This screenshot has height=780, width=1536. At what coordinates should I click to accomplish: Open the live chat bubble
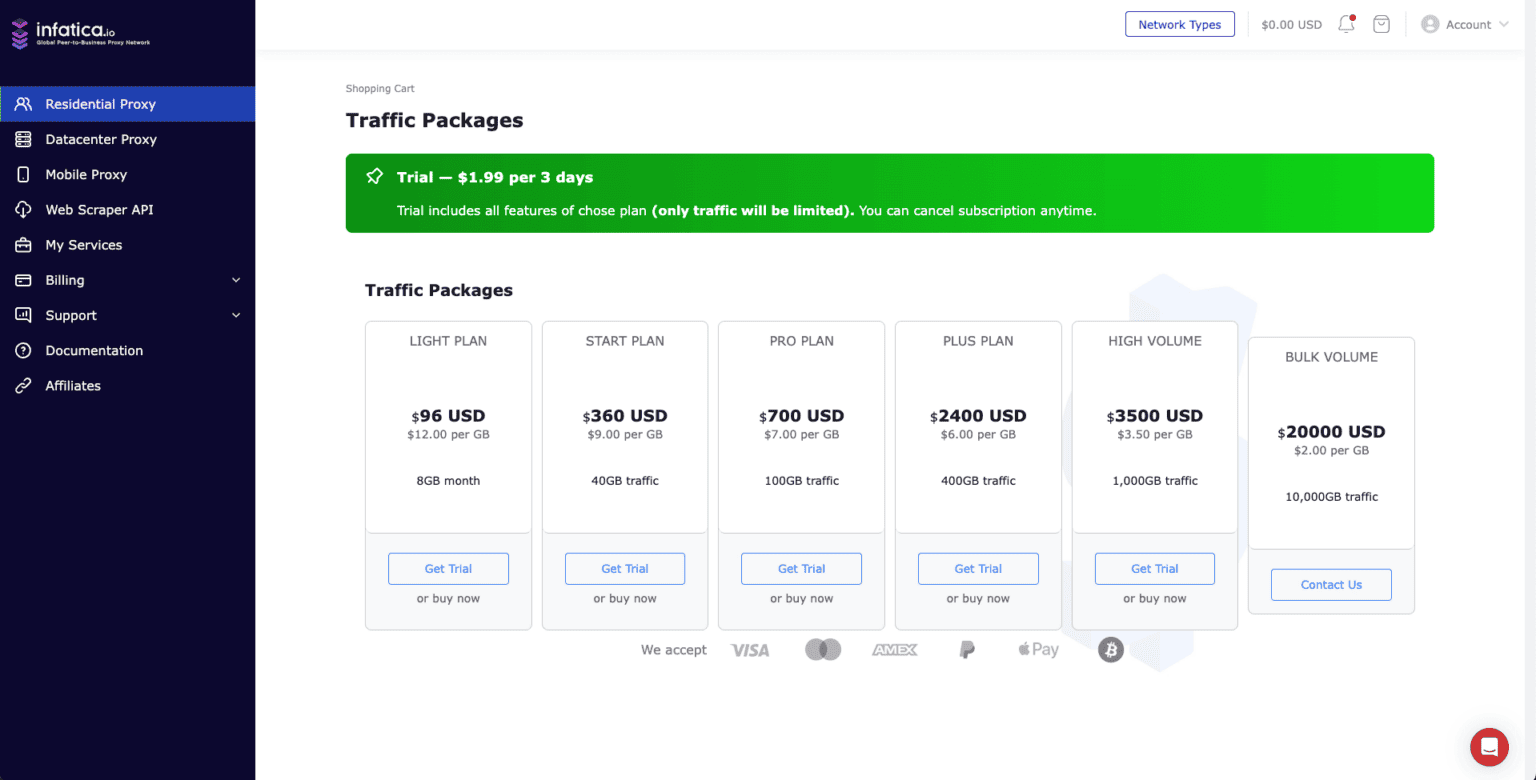click(1489, 747)
